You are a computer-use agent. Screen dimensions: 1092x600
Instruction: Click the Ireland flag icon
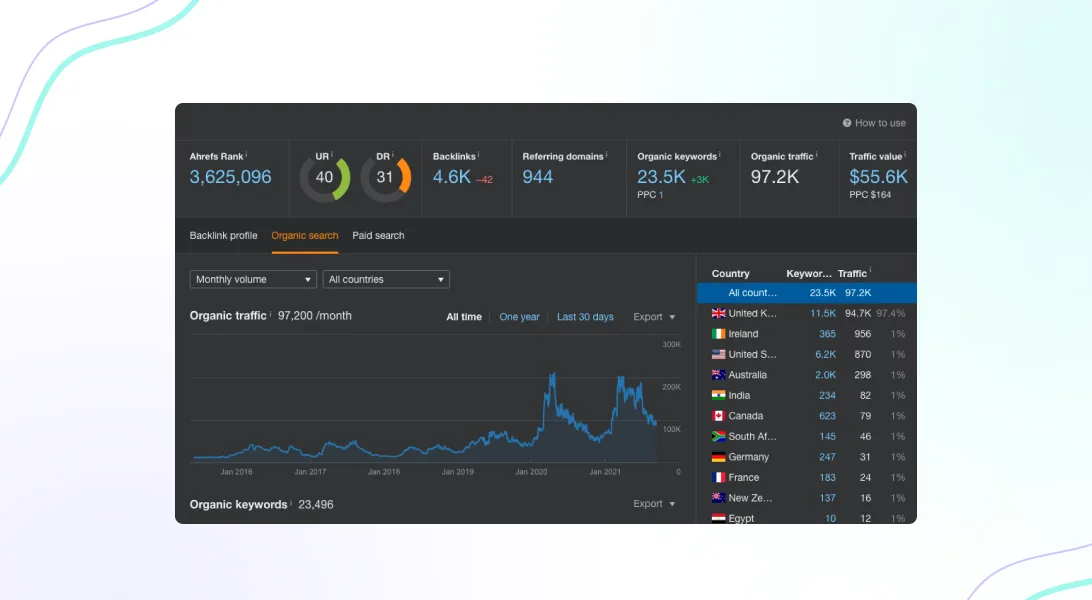718,334
